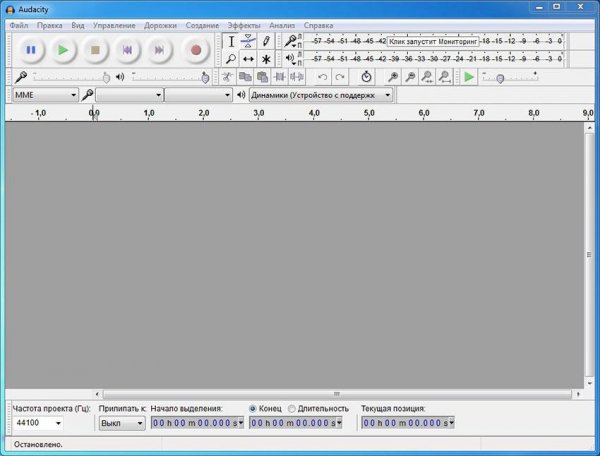Select the Time Shift arrows tool
This screenshot has height=456, width=600.
tap(248, 59)
